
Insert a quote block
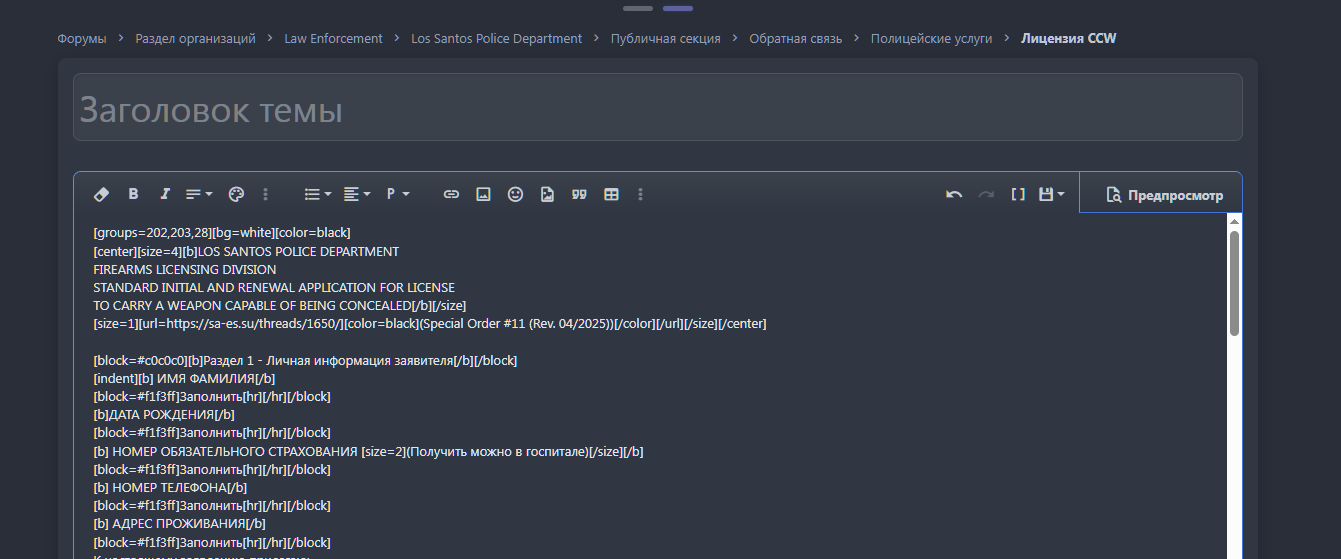tap(579, 194)
